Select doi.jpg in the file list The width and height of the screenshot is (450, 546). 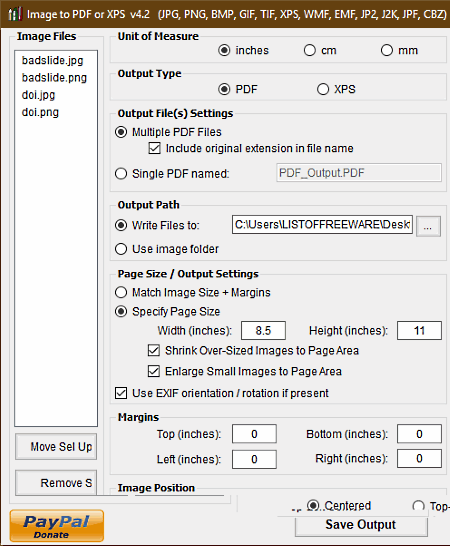click(x=38, y=95)
